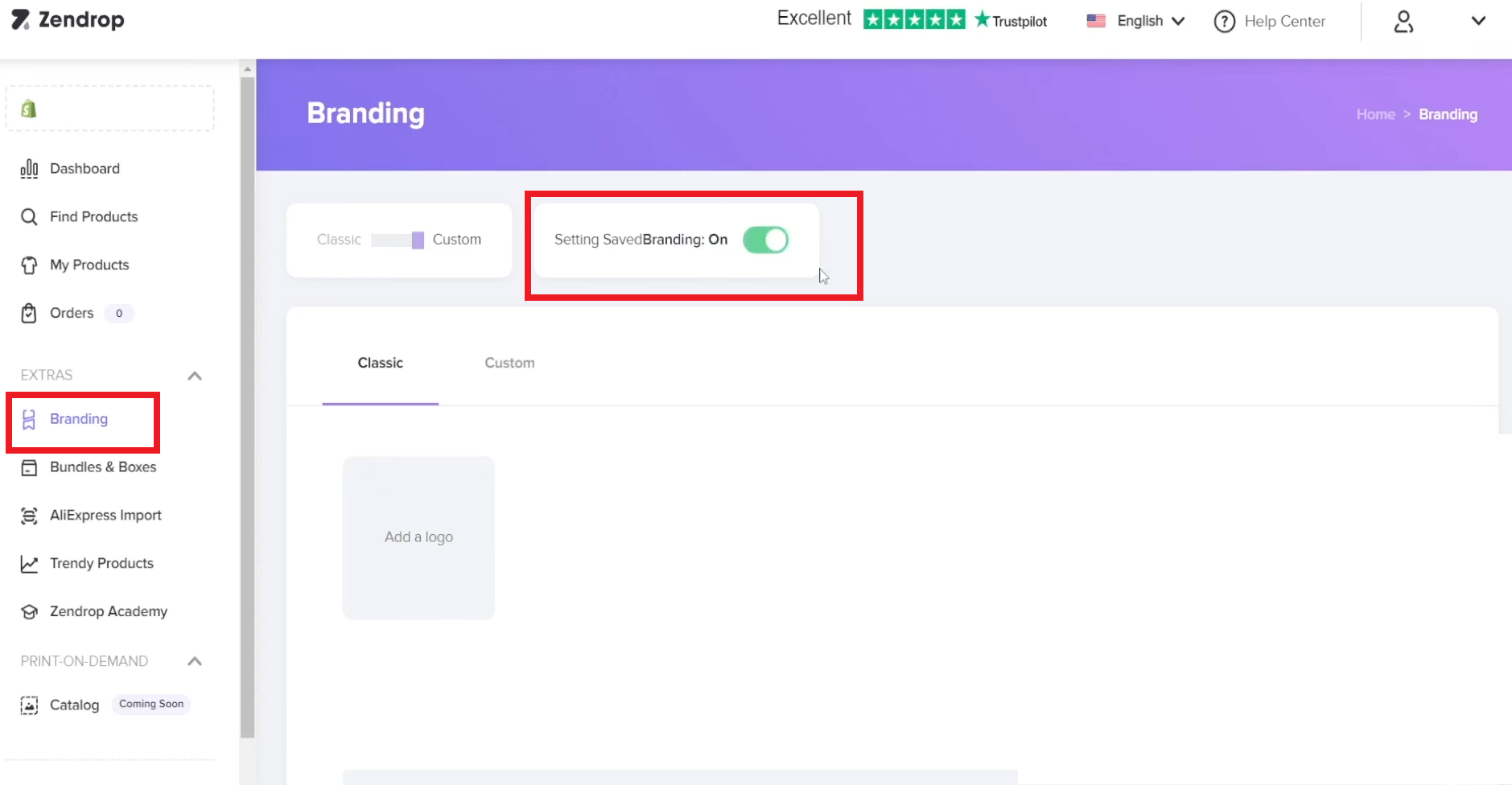Click the Trustpilot star rating
Viewport: 1512px width, 785px height.
914,19
